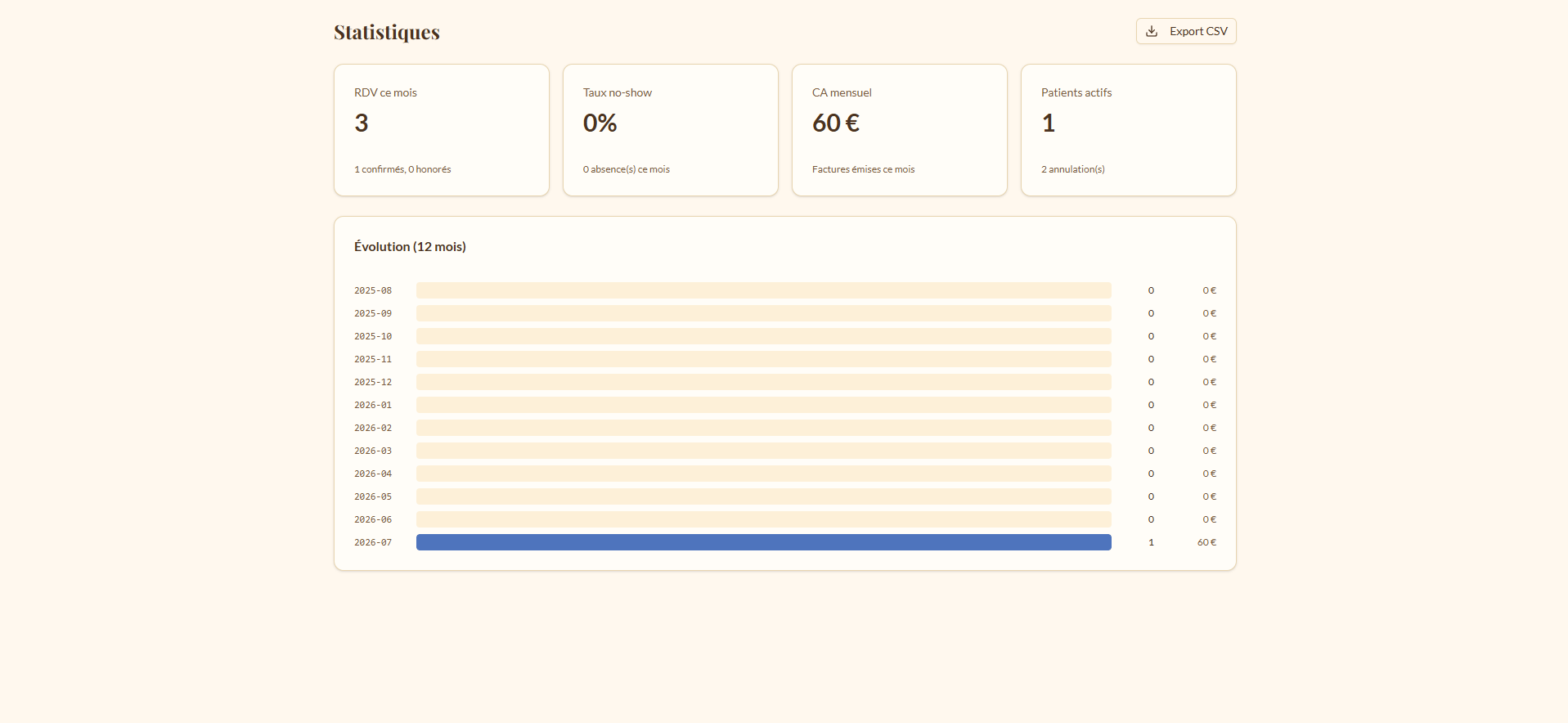Click the count 0 in 2025-11 row
Image resolution: width=1568 pixels, height=723 pixels.
[1151, 359]
